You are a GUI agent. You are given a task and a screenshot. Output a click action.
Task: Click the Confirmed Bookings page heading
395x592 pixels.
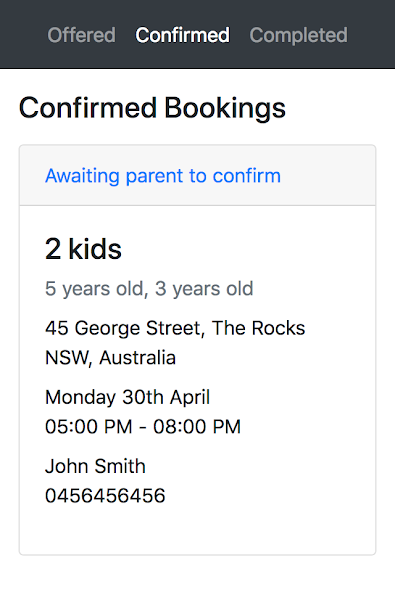152,108
